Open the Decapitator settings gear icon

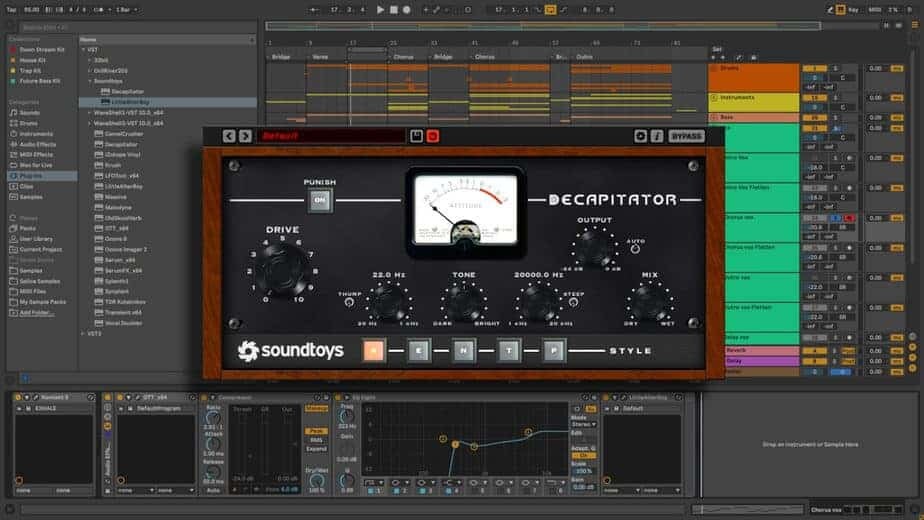pyautogui.click(x=641, y=136)
